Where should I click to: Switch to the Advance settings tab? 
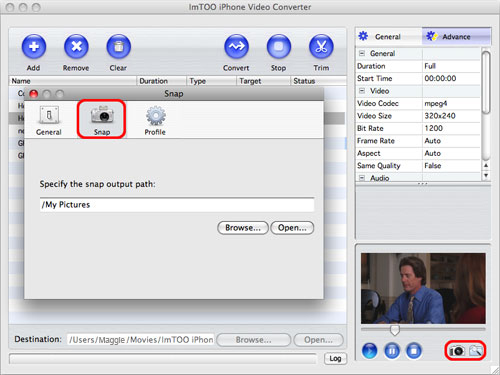click(x=456, y=36)
